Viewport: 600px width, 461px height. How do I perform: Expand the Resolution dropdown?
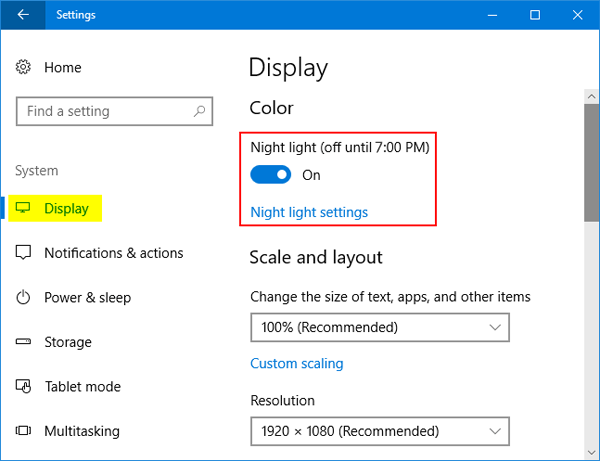click(x=379, y=431)
